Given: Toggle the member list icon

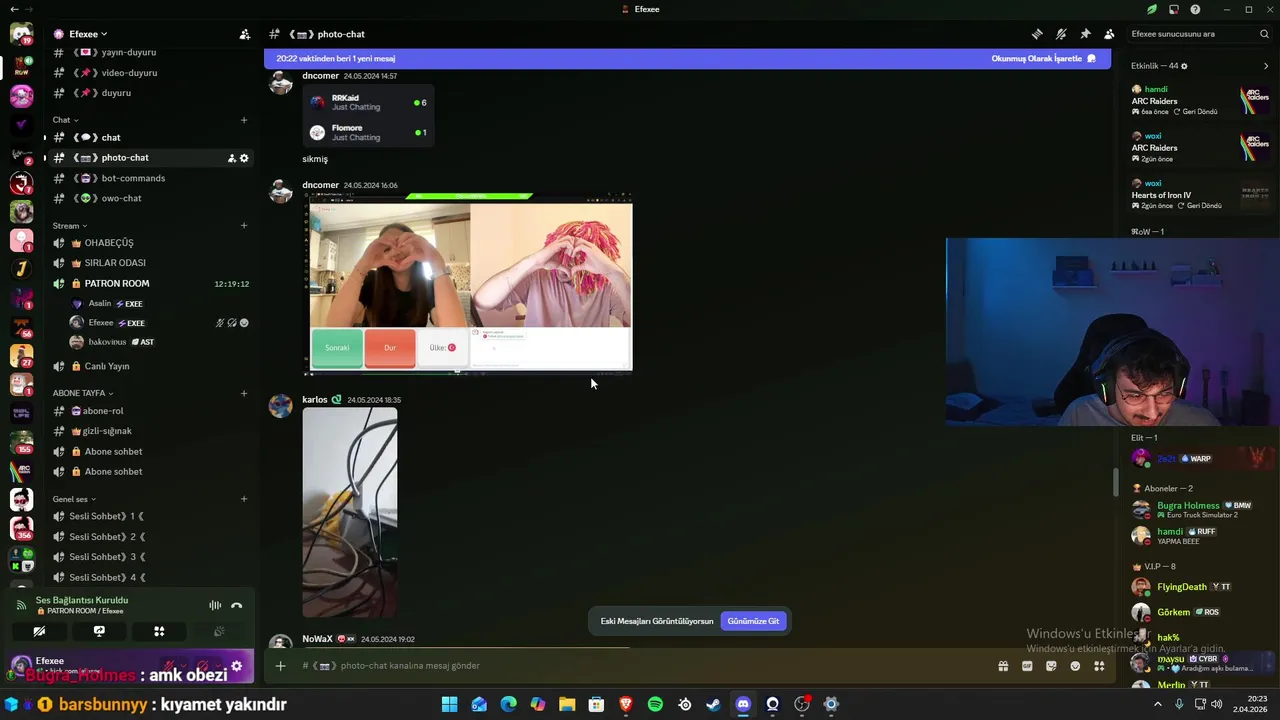Looking at the screenshot, I should pyautogui.click(x=1109, y=34).
